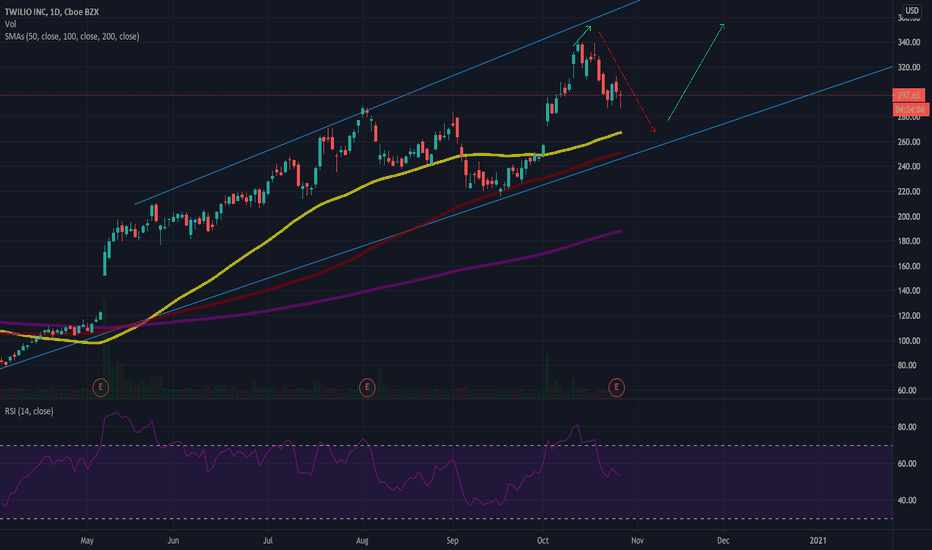Click the 260.00 price scale label
Image resolution: width=932 pixels, height=550 pixels.
(x=909, y=142)
